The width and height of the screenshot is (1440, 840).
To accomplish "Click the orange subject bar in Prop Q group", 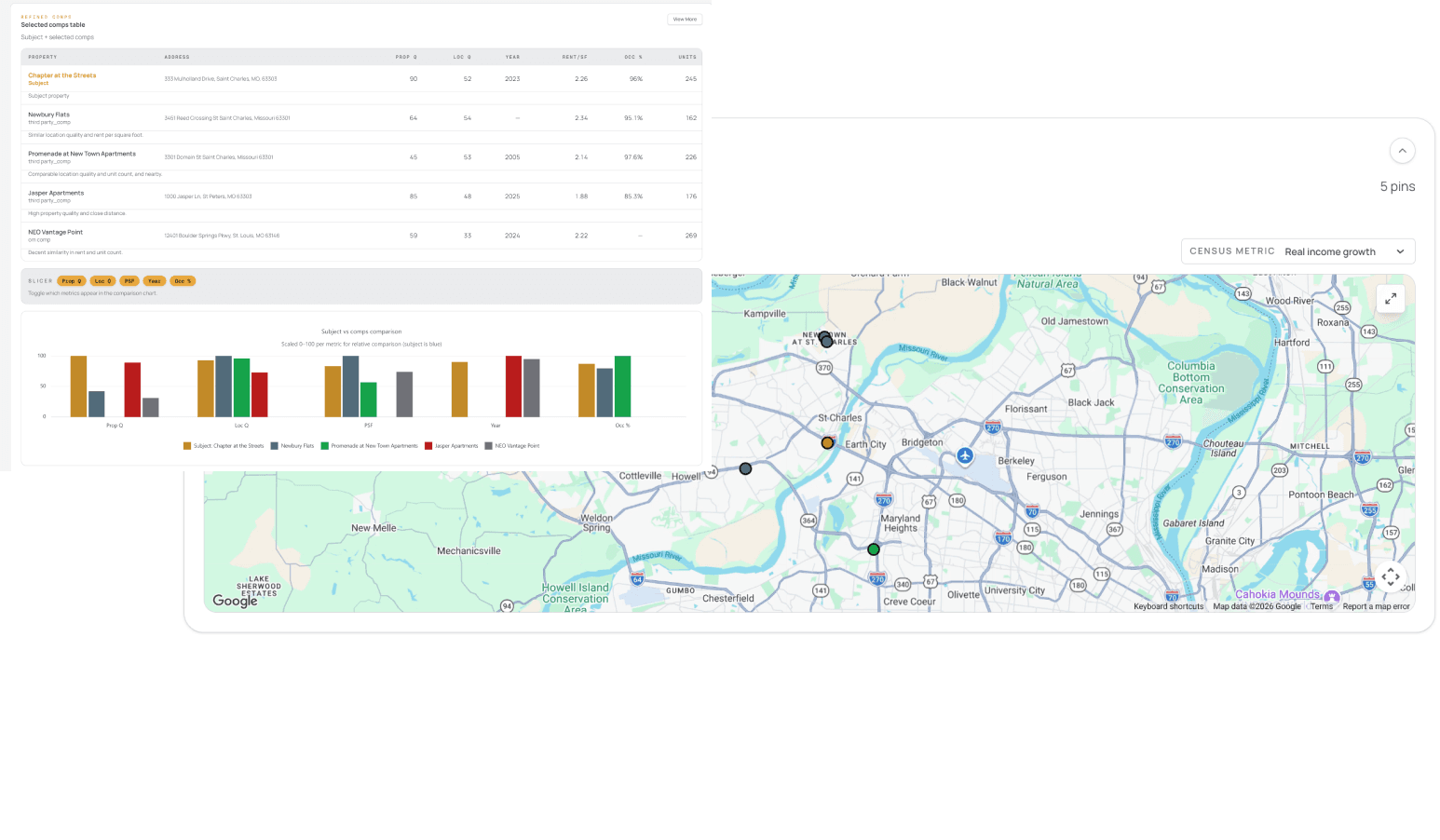I will tap(78, 386).
